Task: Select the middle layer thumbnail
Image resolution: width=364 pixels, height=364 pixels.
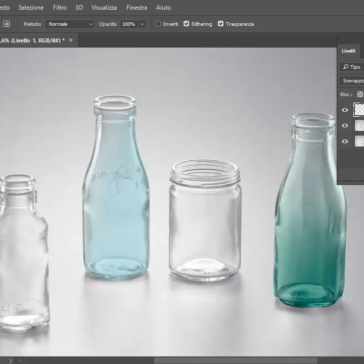Action: pyautogui.click(x=359, y=126)
